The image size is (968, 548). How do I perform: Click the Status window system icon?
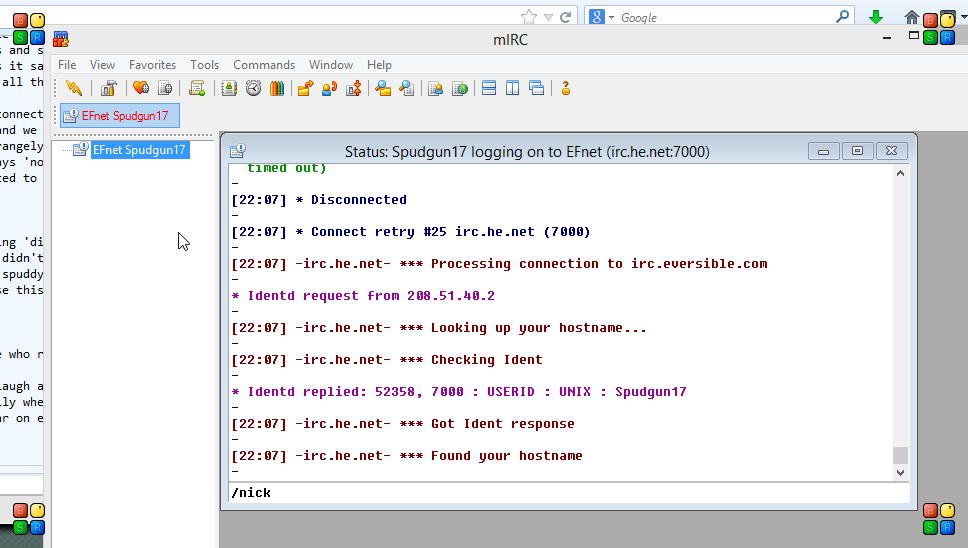pyautogui.click(x=238, y=151)
